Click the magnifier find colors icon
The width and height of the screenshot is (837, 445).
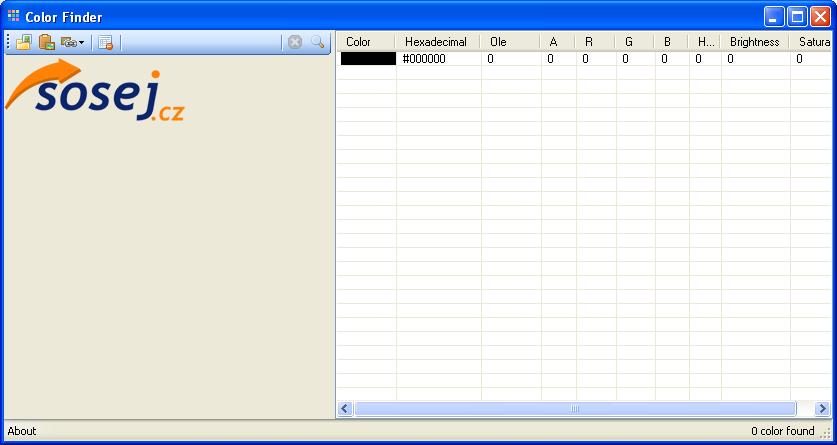(318, 42)
